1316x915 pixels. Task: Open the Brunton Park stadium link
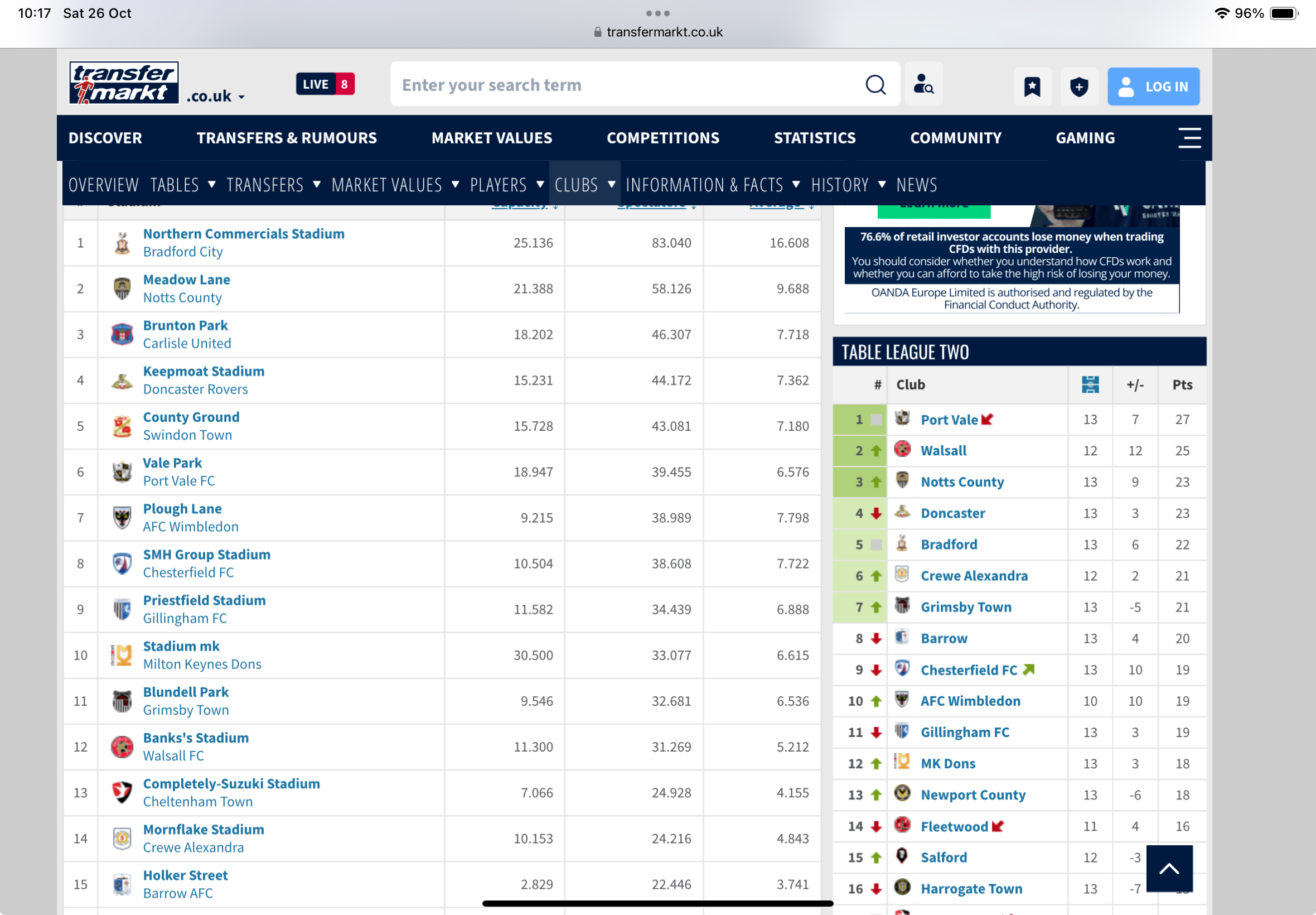click(x=185, y=326)
